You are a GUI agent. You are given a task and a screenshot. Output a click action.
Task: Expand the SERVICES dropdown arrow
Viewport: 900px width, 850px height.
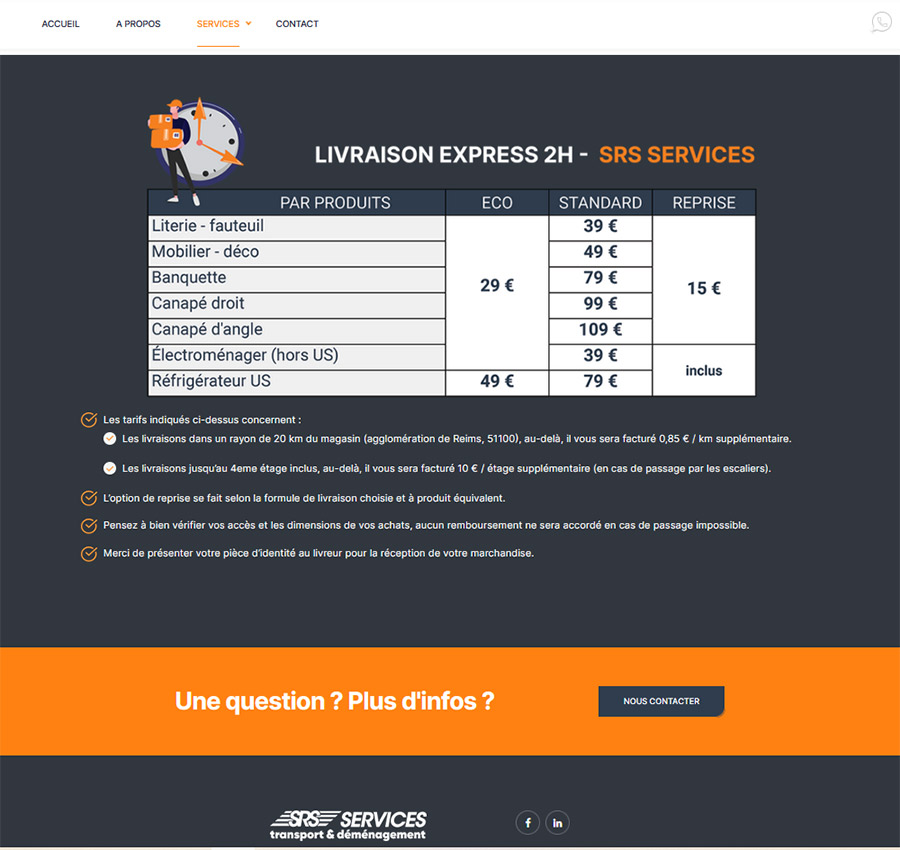[x=249, y=24]
